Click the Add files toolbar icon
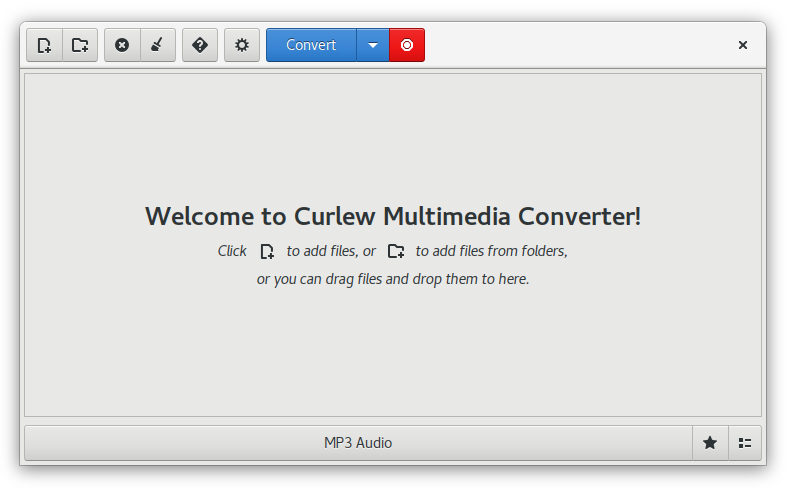The width and height of the screenshot is (788, 489). point(44,45)
